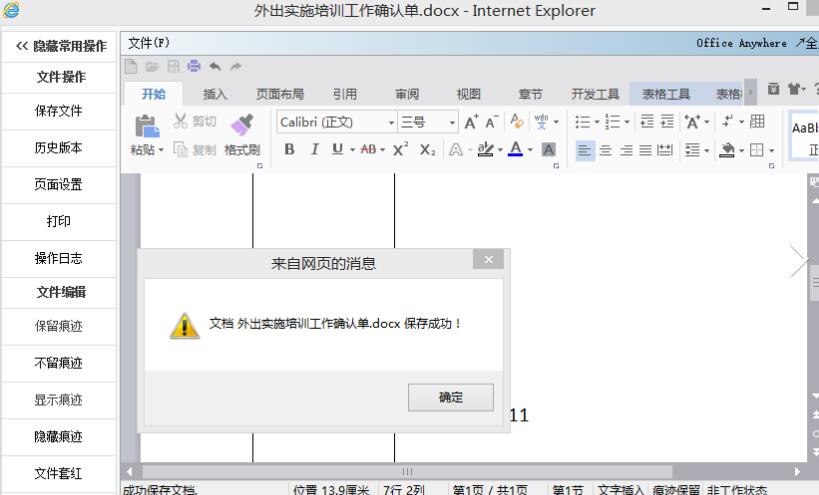Click 打印 in the sidebar
Screen dimensions: 819x495
58,221
